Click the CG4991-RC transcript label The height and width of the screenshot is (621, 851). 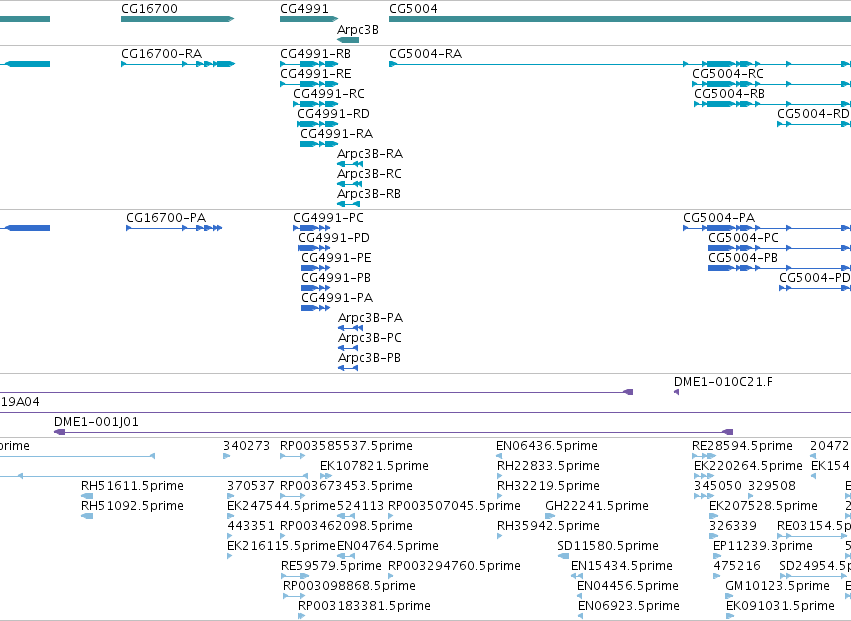click(x=329, y=94)
